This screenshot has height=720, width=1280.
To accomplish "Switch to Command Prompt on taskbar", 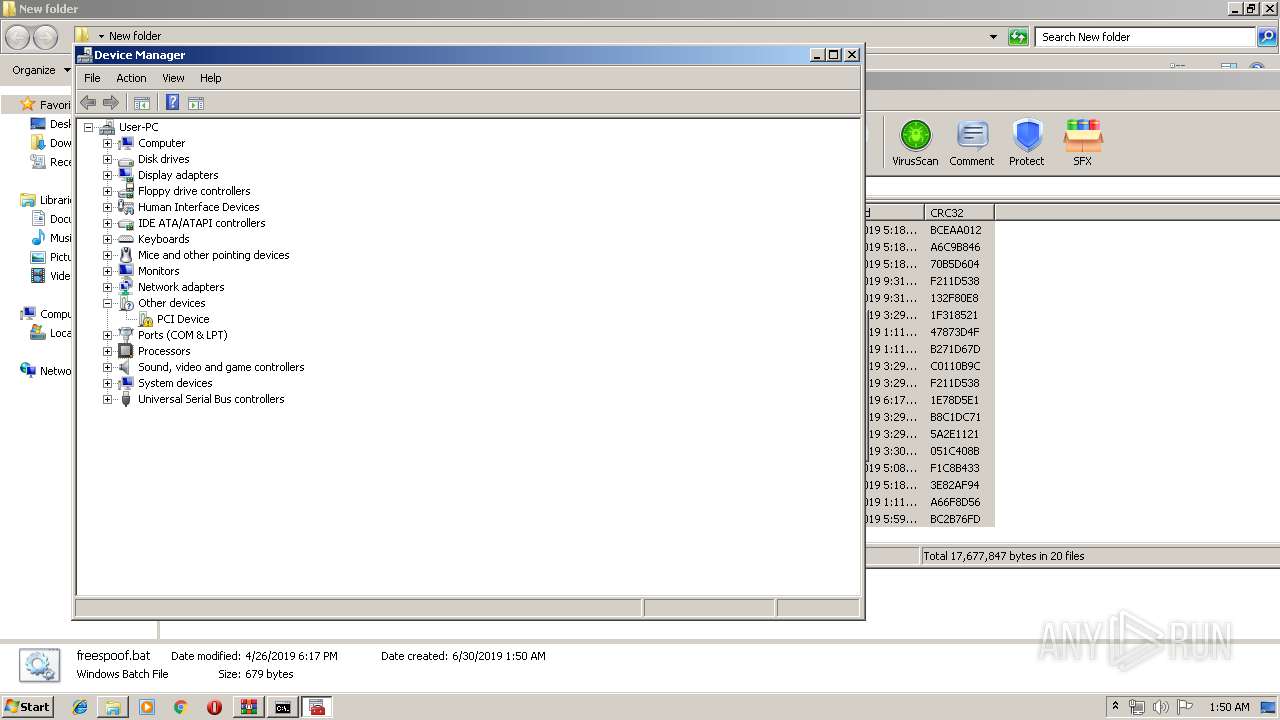I will pos(283,707).
